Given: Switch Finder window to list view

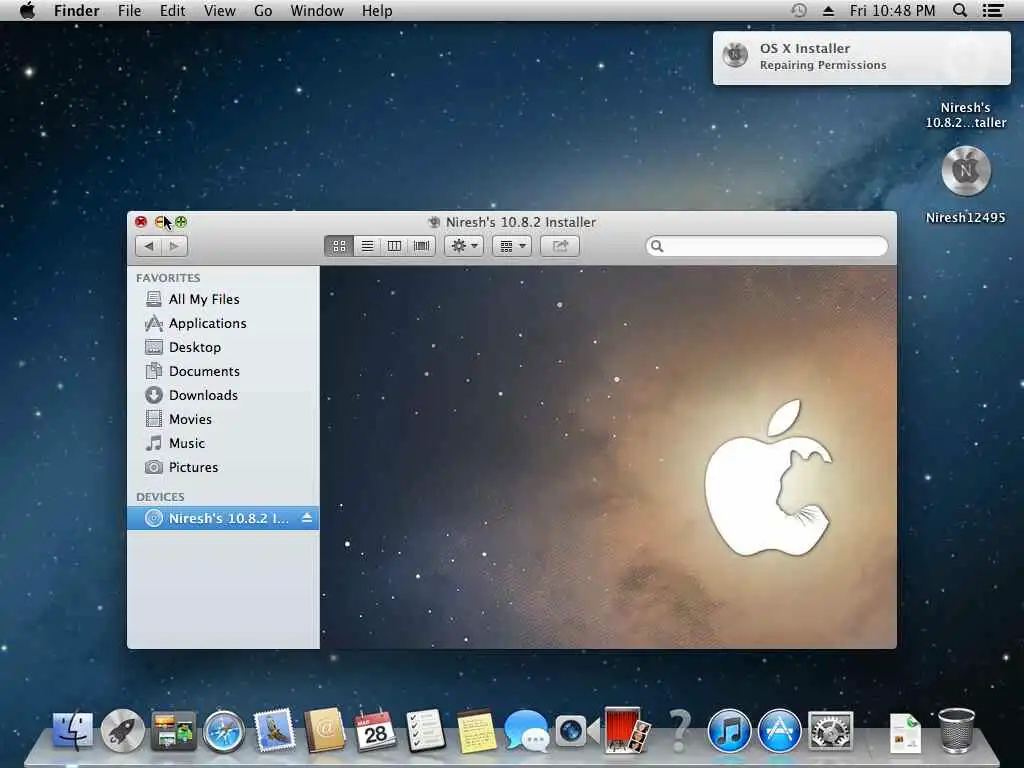Looking at the screenshot, I should (368, 246).
